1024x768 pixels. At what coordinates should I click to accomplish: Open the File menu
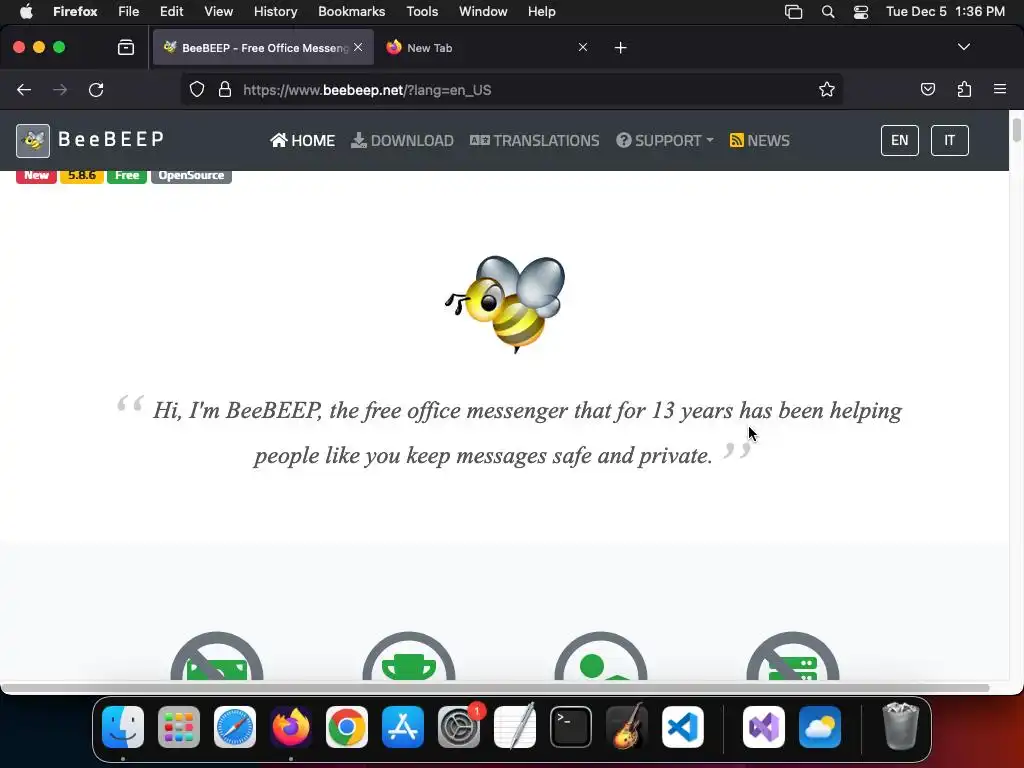[x=128, y=11]
